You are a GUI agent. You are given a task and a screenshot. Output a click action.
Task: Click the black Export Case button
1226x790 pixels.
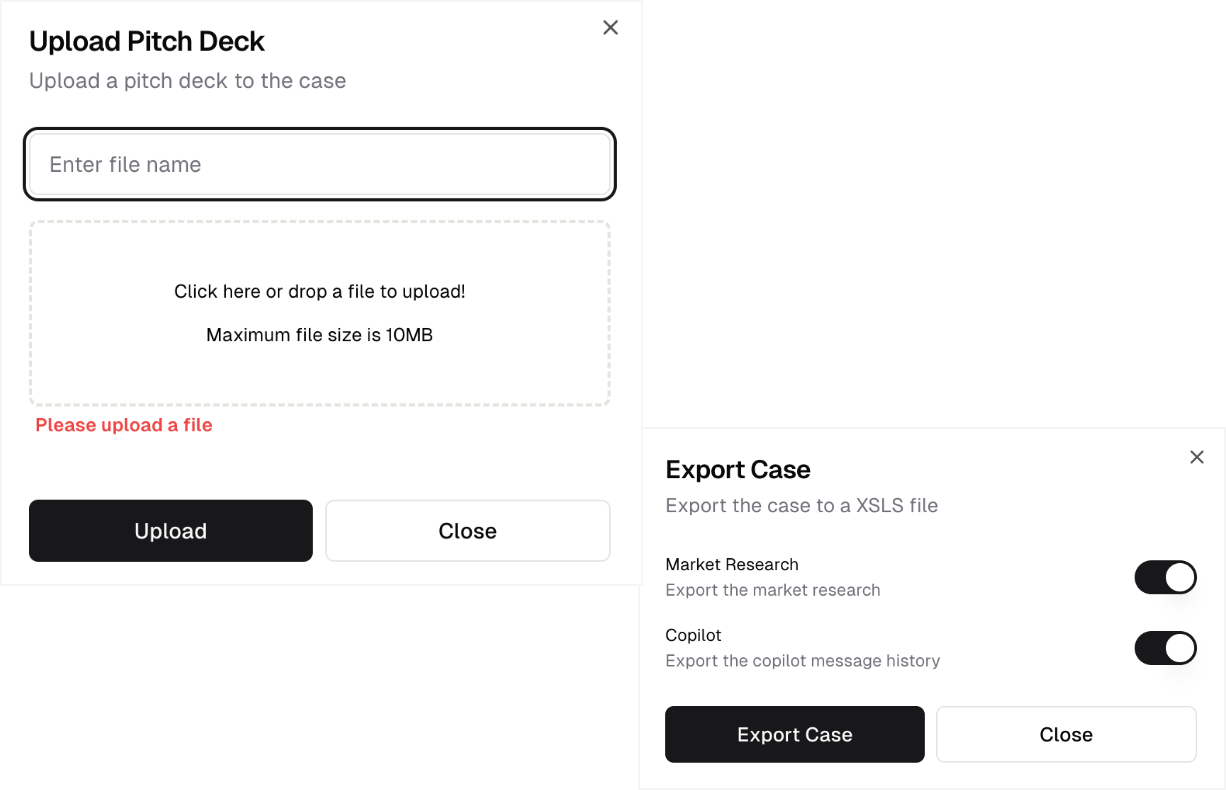794,735
